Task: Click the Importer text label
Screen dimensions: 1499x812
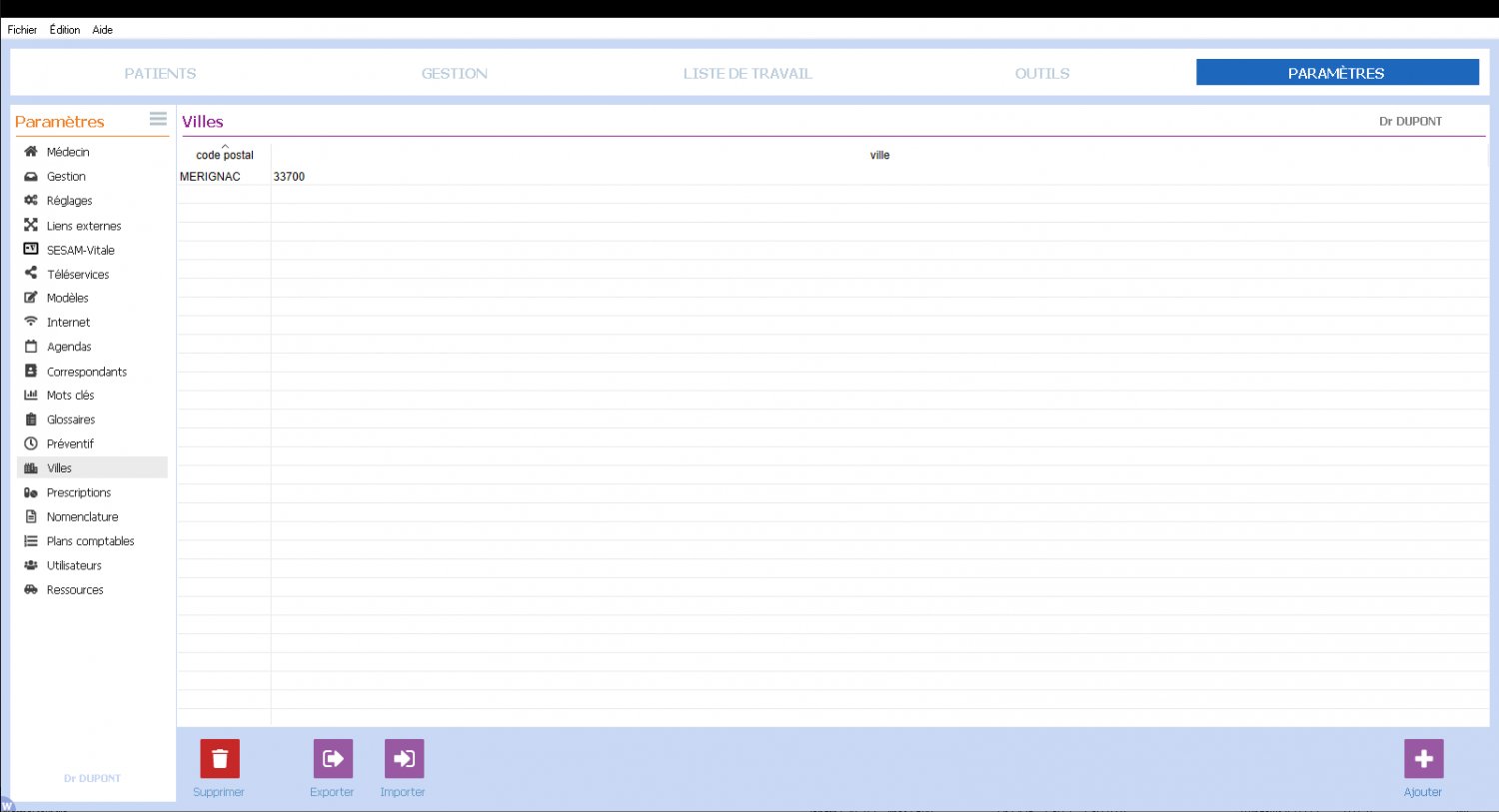Action: click(403, 792)
